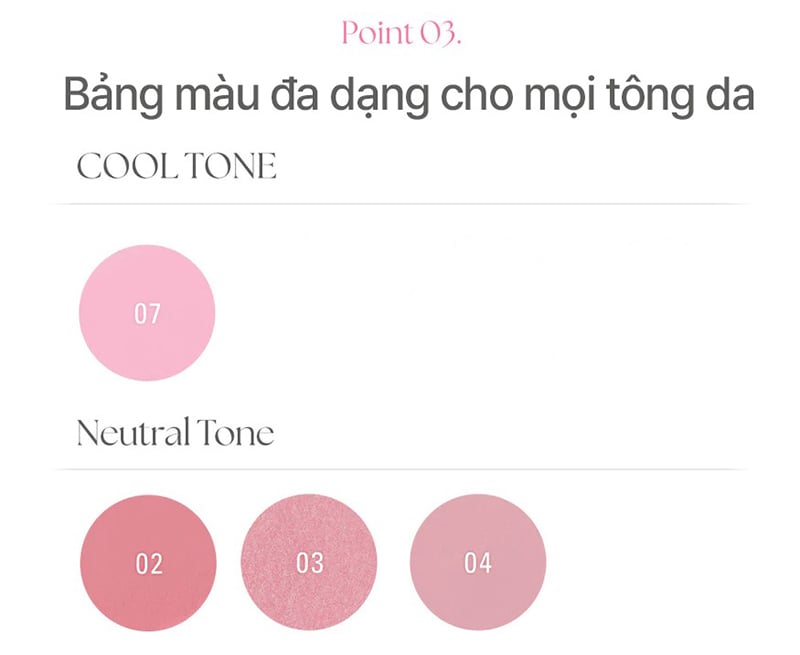Click the "COOL TONE" section heading

point(177,167)
